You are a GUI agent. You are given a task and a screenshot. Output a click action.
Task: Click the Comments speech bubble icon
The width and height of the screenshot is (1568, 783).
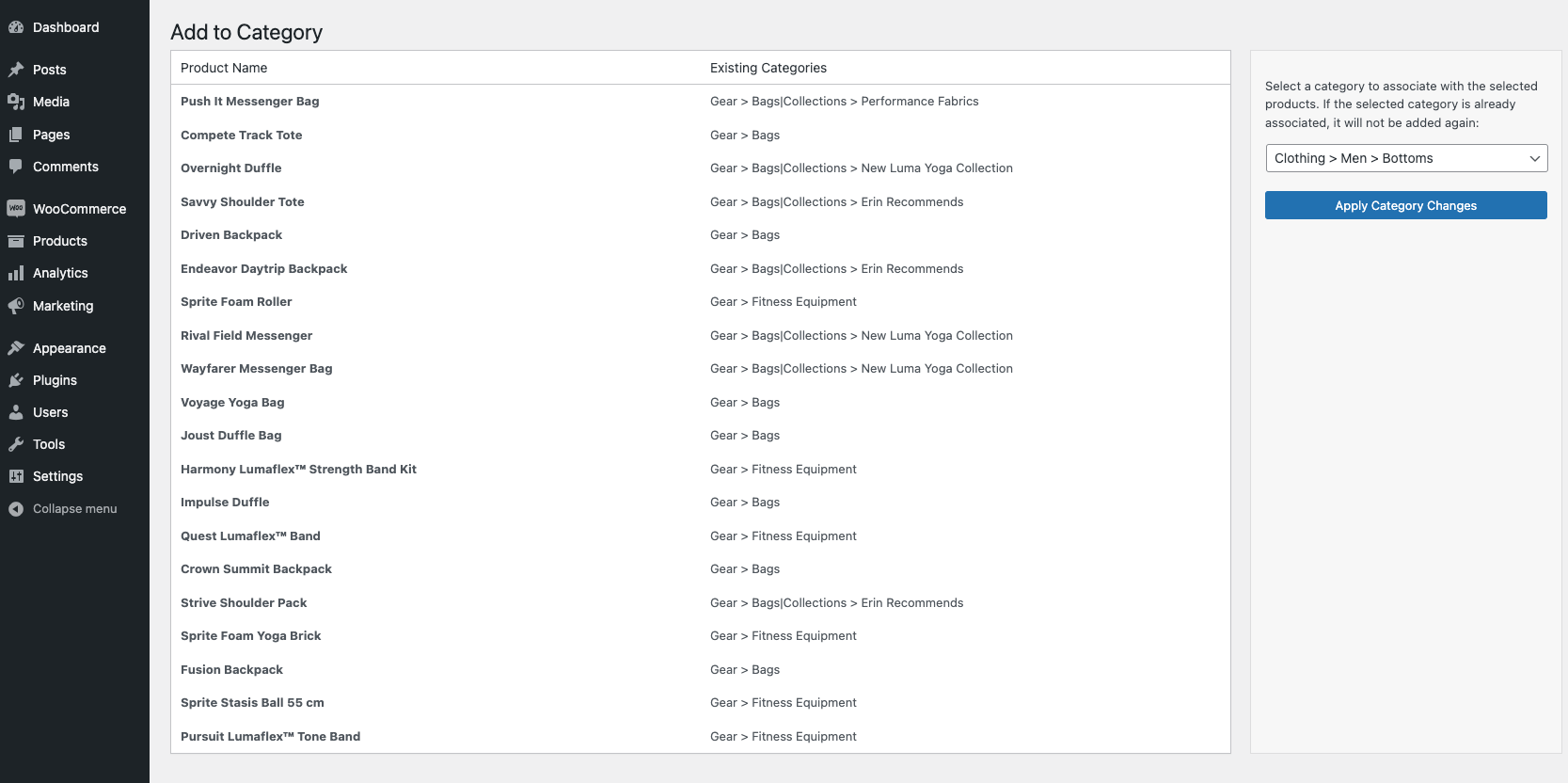point(16,167)
